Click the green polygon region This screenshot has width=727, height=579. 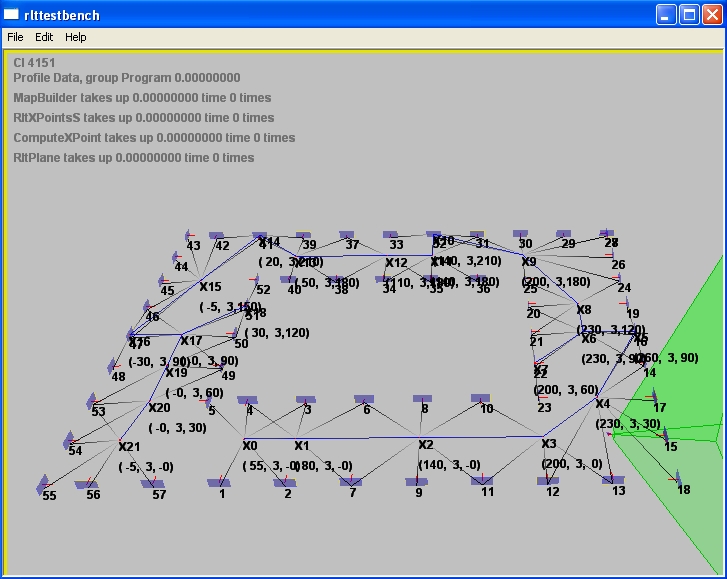[680, 360]
